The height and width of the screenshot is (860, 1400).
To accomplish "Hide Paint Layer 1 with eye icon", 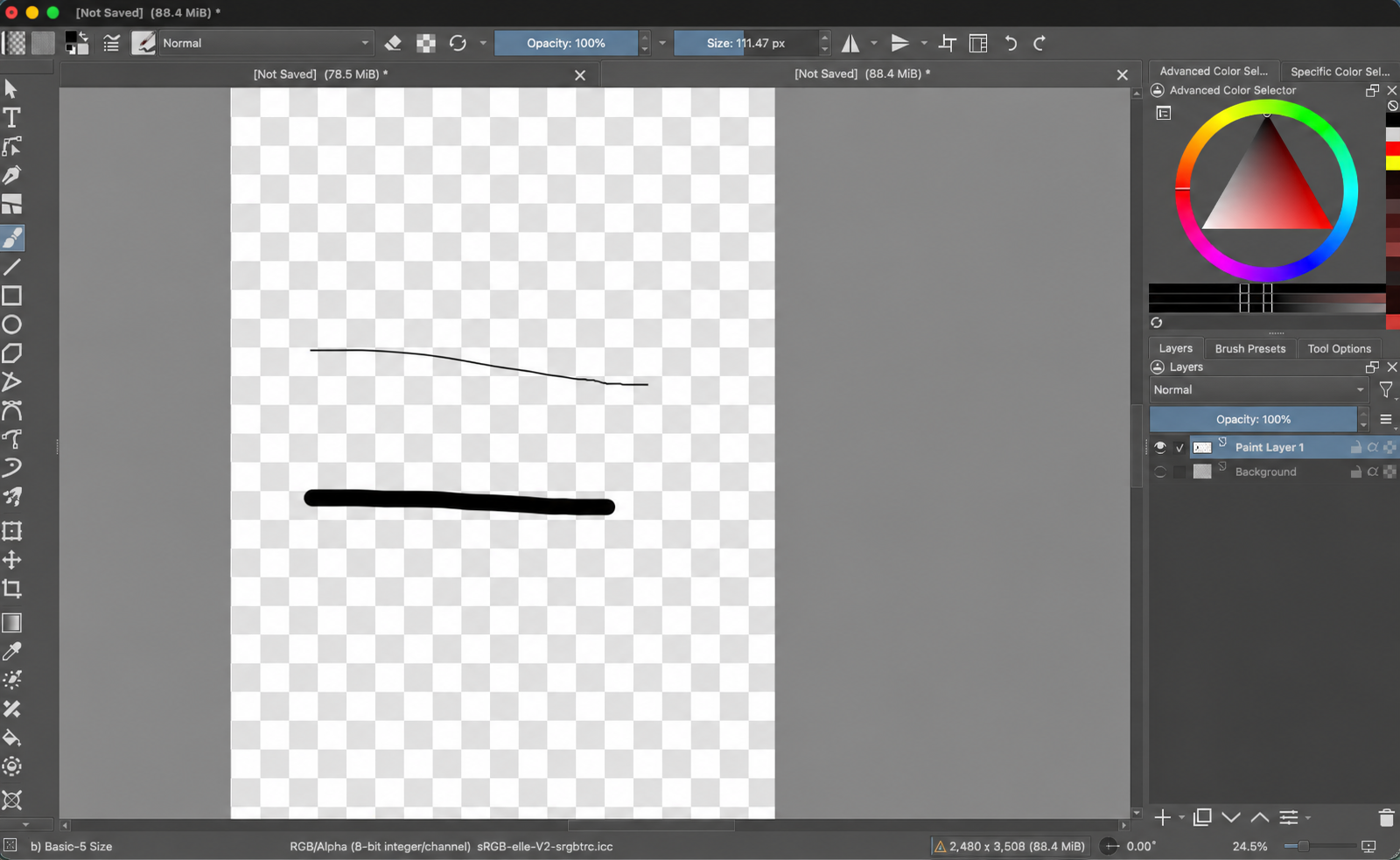I will tap(1160, 447).
